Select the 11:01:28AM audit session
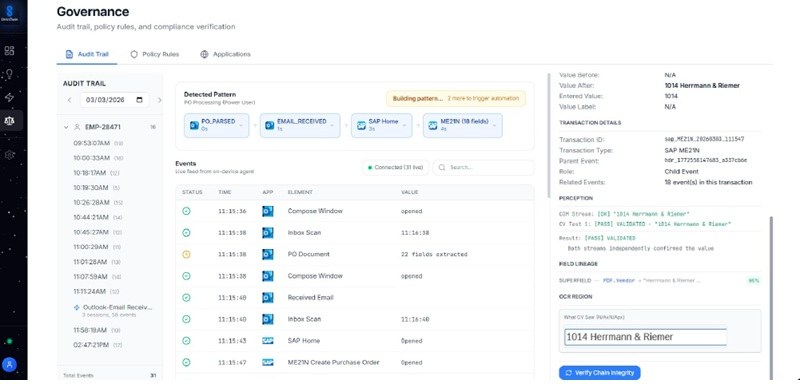This screenshot has width=800, height=384. [98, 262]
